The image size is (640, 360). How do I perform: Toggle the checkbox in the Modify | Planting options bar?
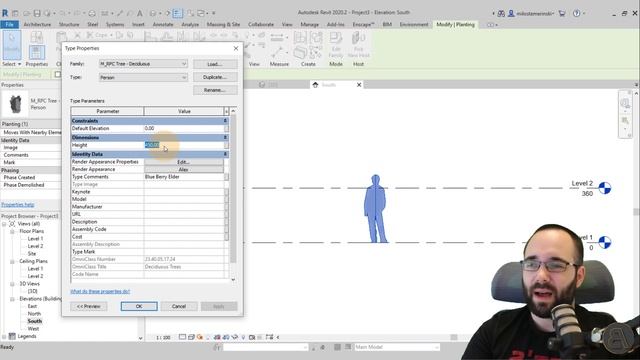(58, 74)
